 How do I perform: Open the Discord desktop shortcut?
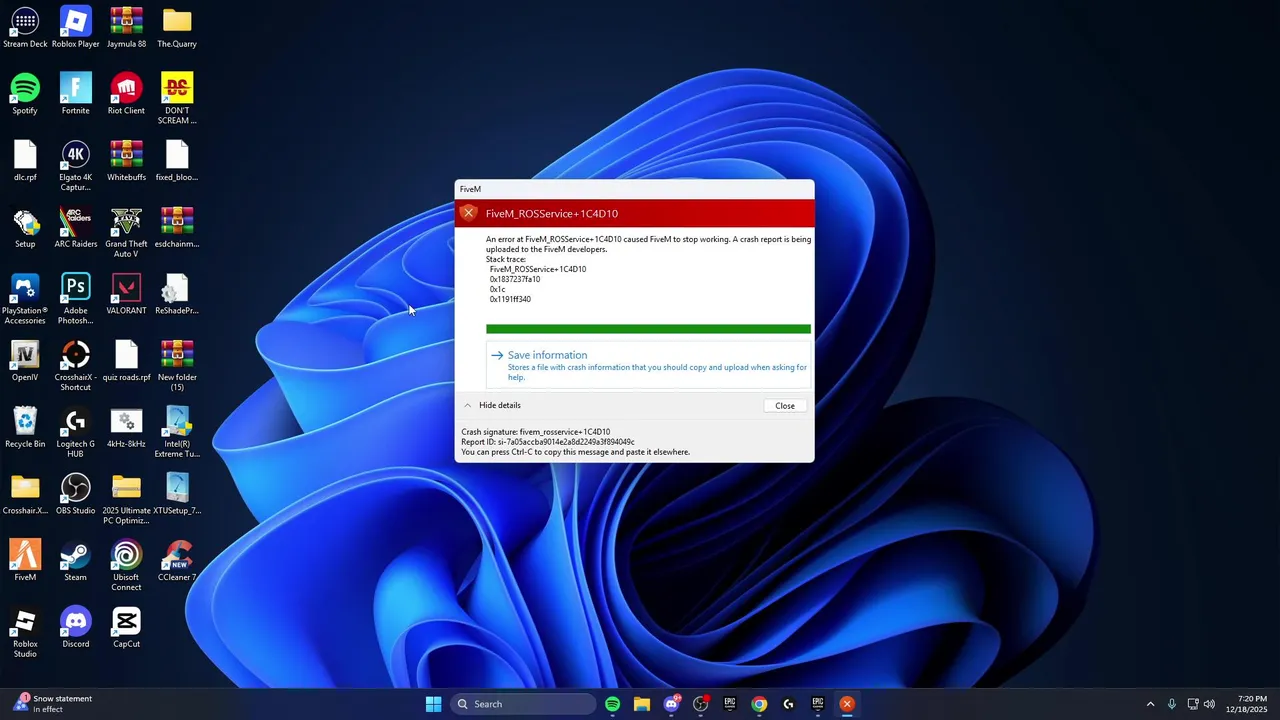pyautogui.click(x=75, y=628)
